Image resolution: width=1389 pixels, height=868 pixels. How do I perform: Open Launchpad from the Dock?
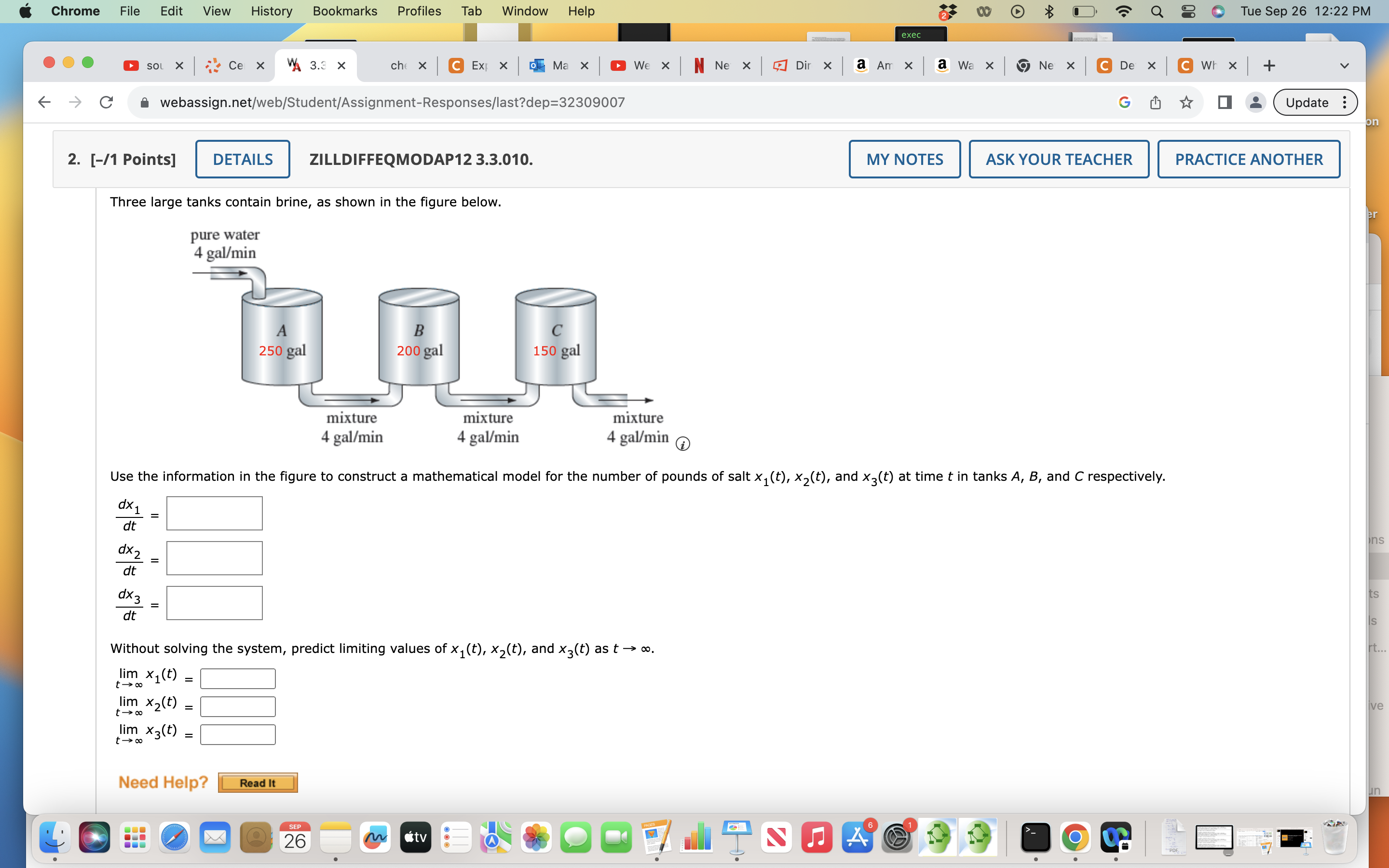coord(135,838)
